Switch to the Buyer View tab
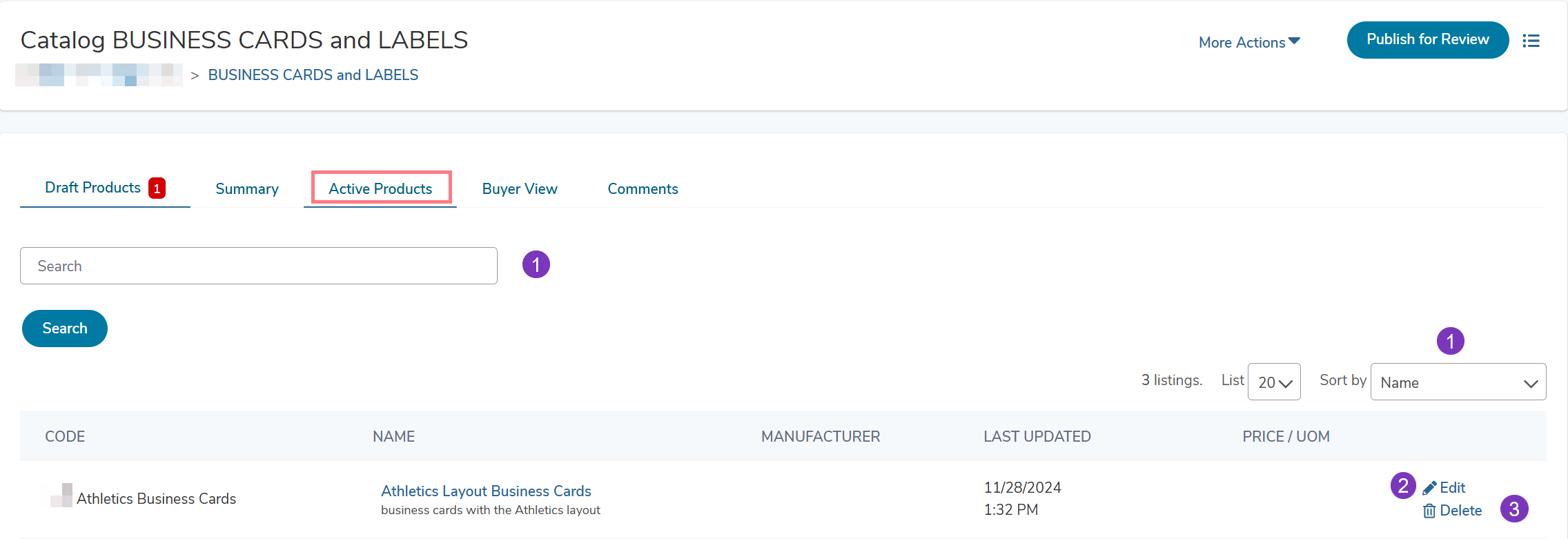The width and height of the screenshot is (1568, 539). tap(520, 189)
